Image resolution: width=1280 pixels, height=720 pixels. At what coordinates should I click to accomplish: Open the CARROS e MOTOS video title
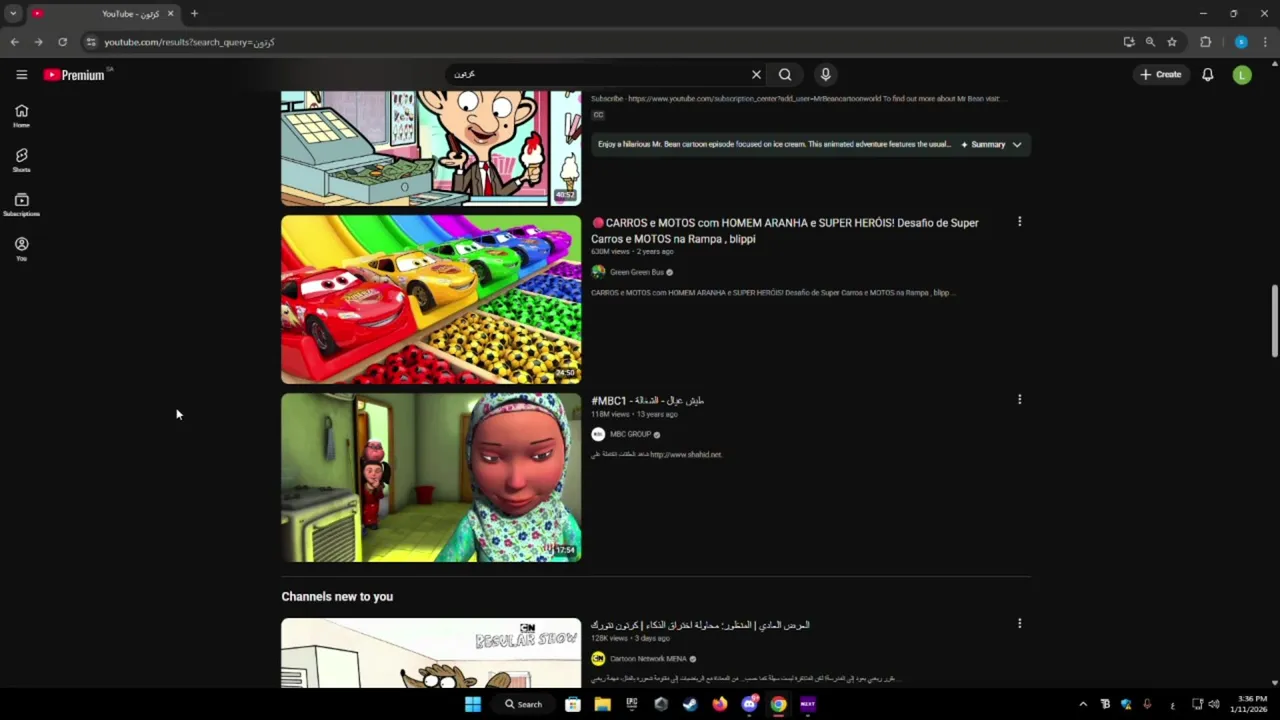click(785, 231)
